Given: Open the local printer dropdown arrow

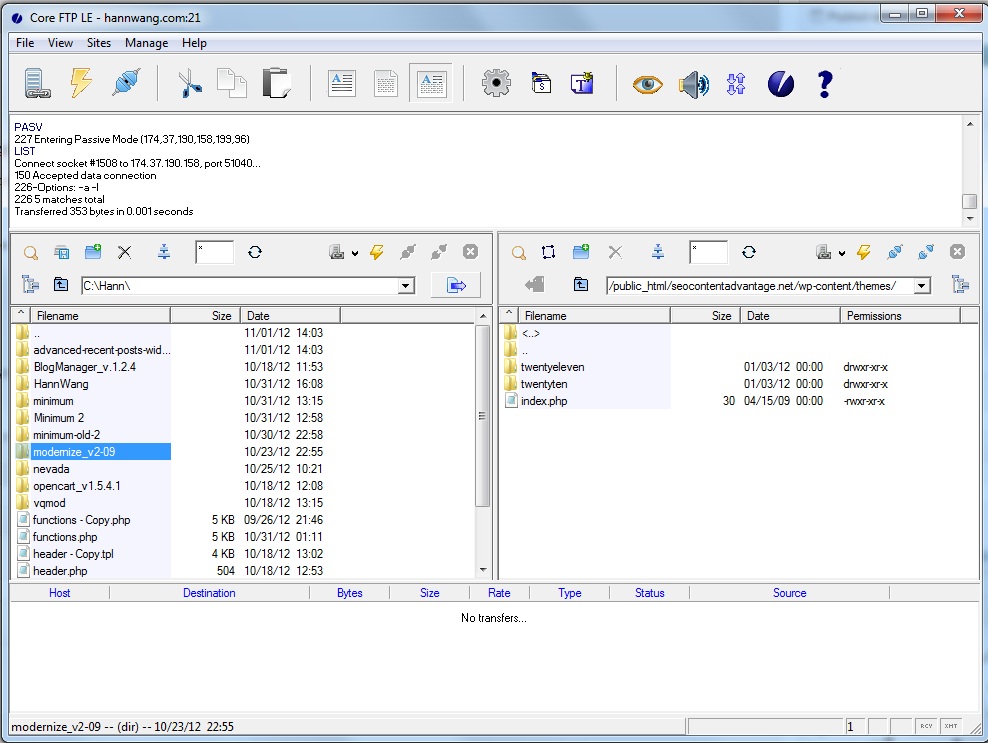Looking at the screenshot, I should pyautogui.click(x=355, y=253).
